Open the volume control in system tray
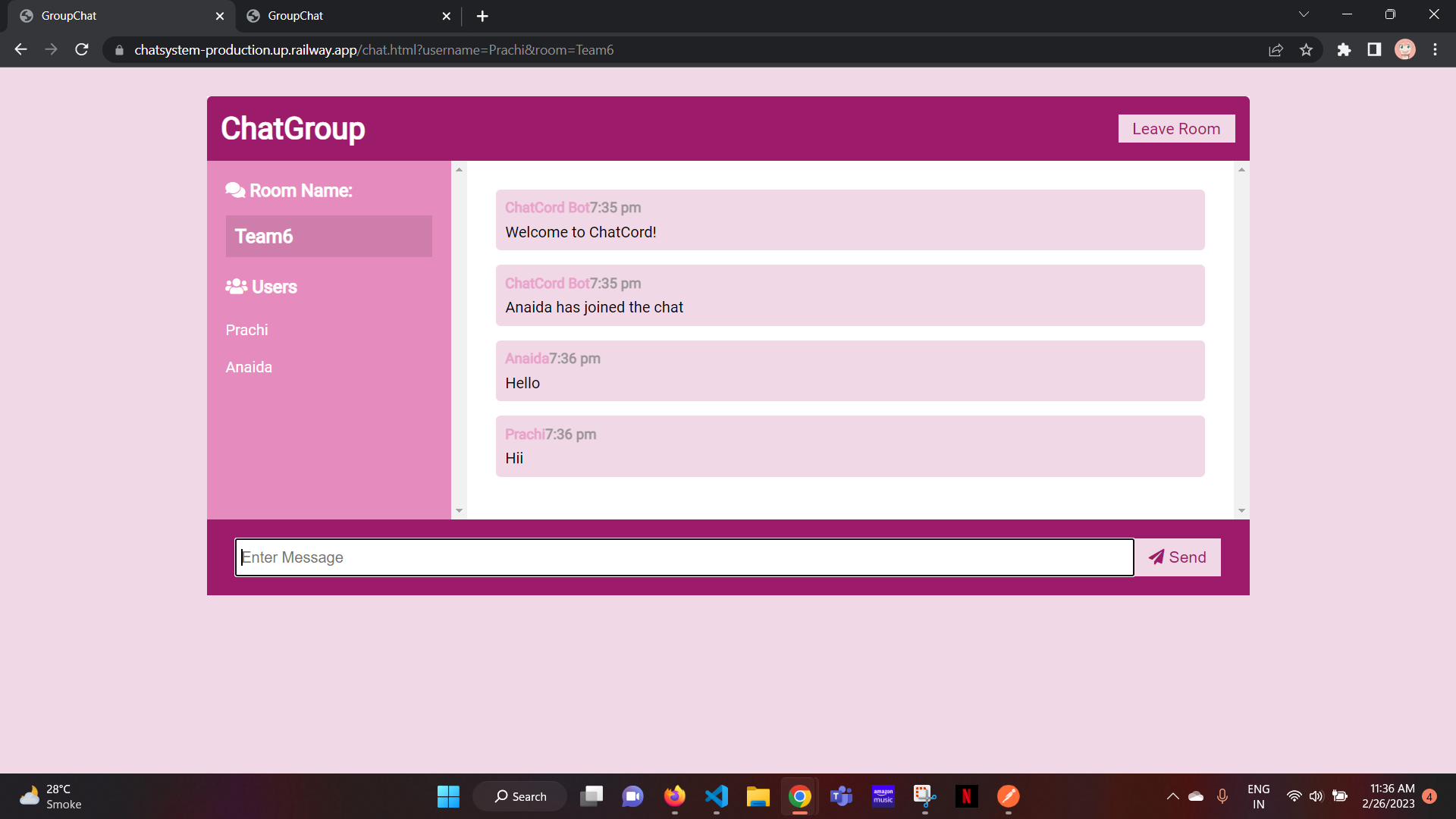1456x819 pixels. point(1316,796)
